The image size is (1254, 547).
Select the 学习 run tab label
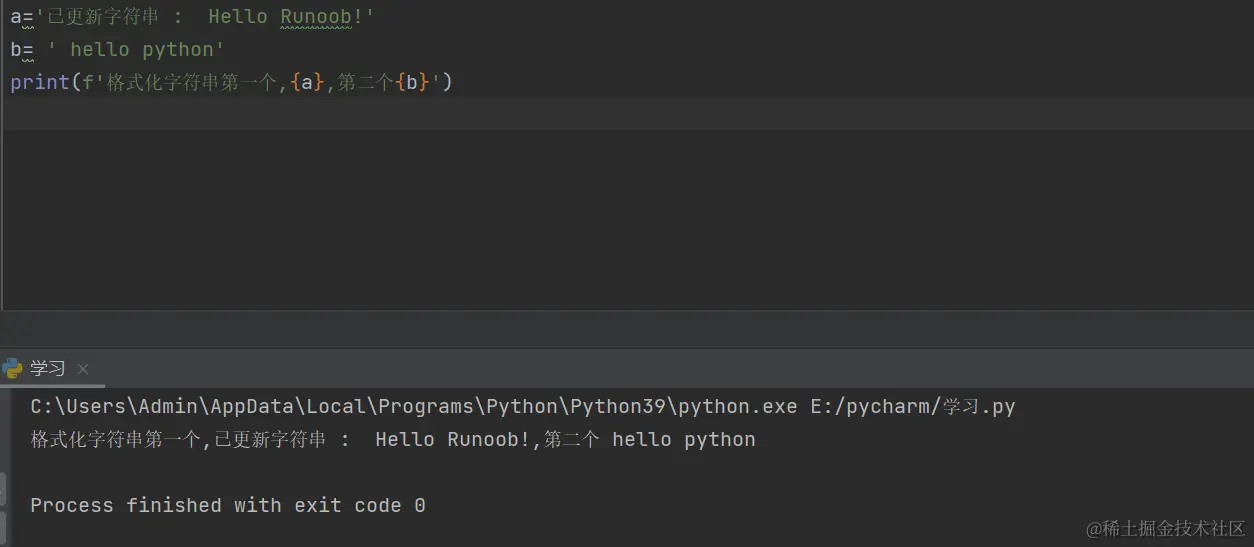(x=47, y=368)
